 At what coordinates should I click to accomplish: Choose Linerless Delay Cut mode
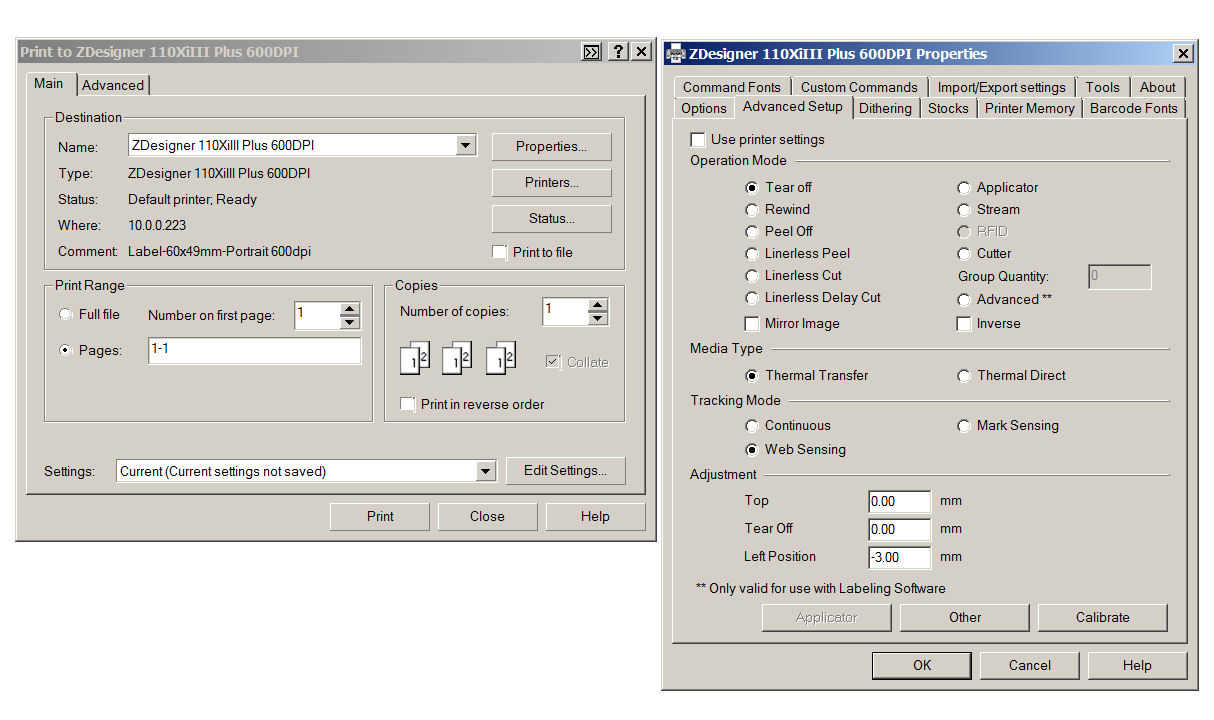coord(752,297)
